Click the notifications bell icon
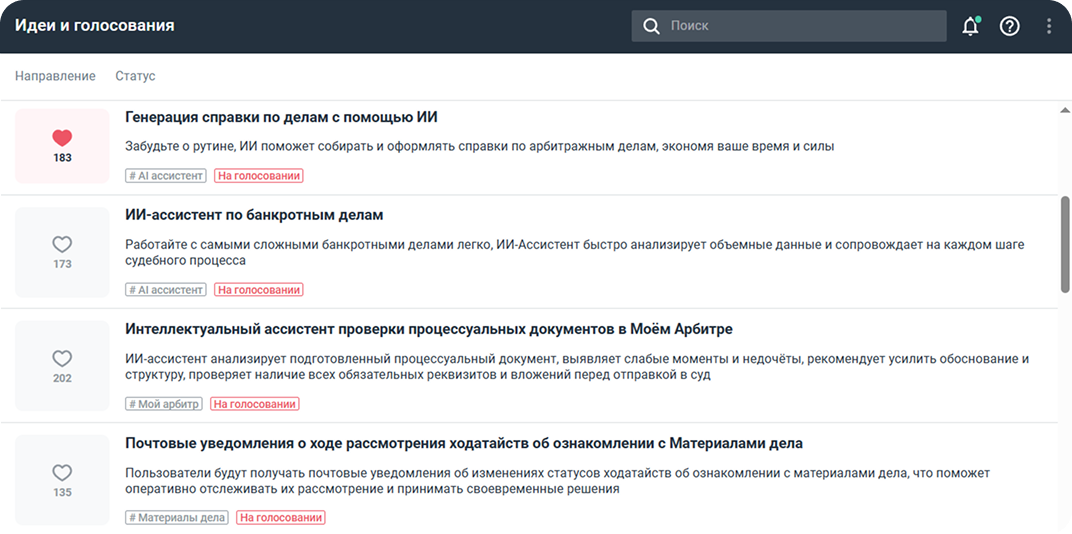This screenshot has height=534, width=1072. (x=970, y=26)
